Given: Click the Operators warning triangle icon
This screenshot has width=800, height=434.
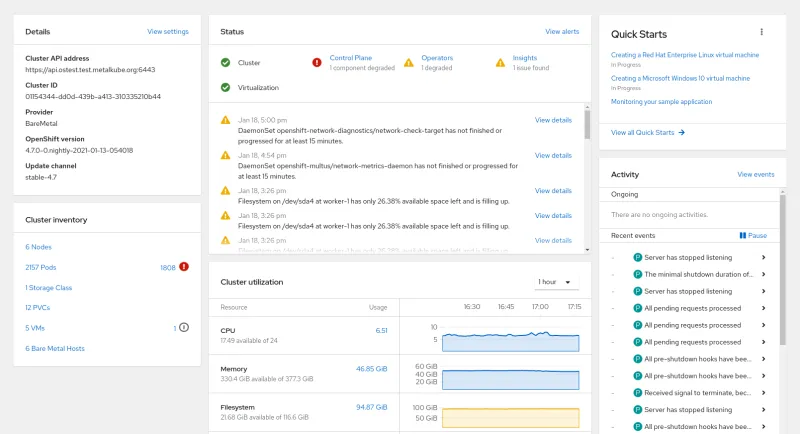Looking at the screenshot, I should [x=408, y=62].
